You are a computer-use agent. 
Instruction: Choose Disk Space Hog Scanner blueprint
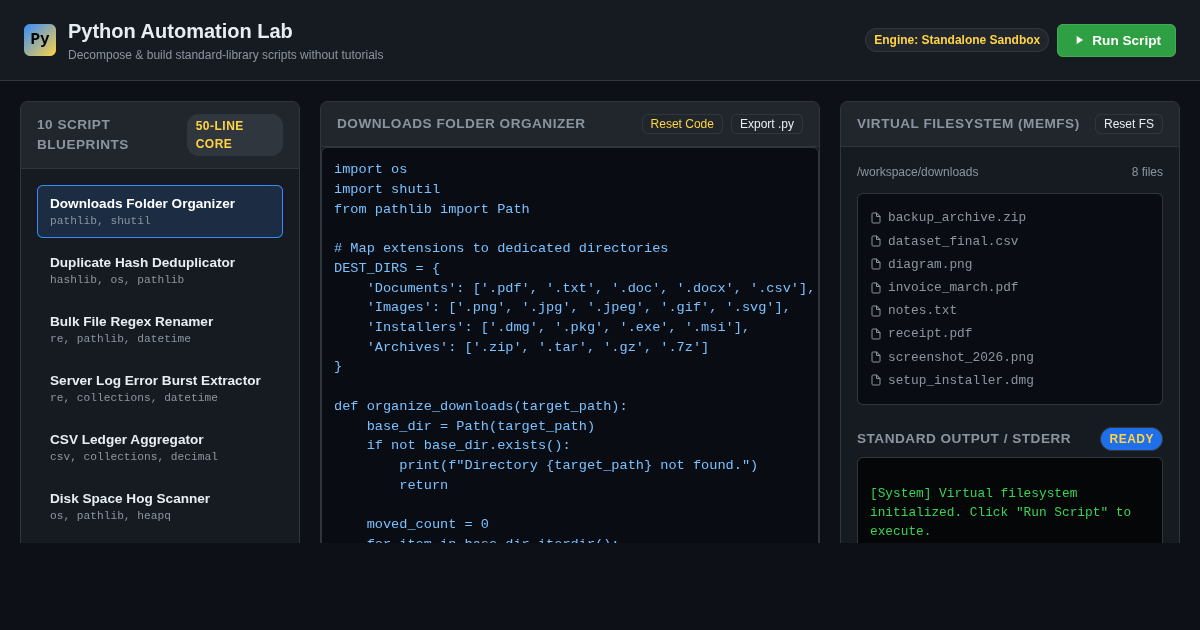pyautogui.click(x=160, y=506)
